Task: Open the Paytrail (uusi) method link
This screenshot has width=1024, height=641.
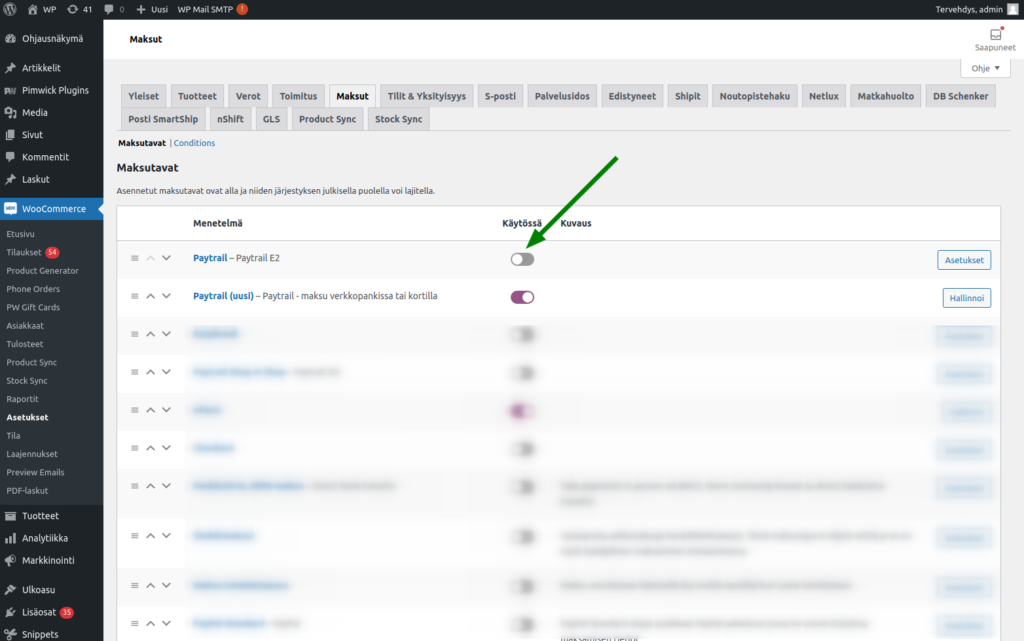Action: click(223, 296)
